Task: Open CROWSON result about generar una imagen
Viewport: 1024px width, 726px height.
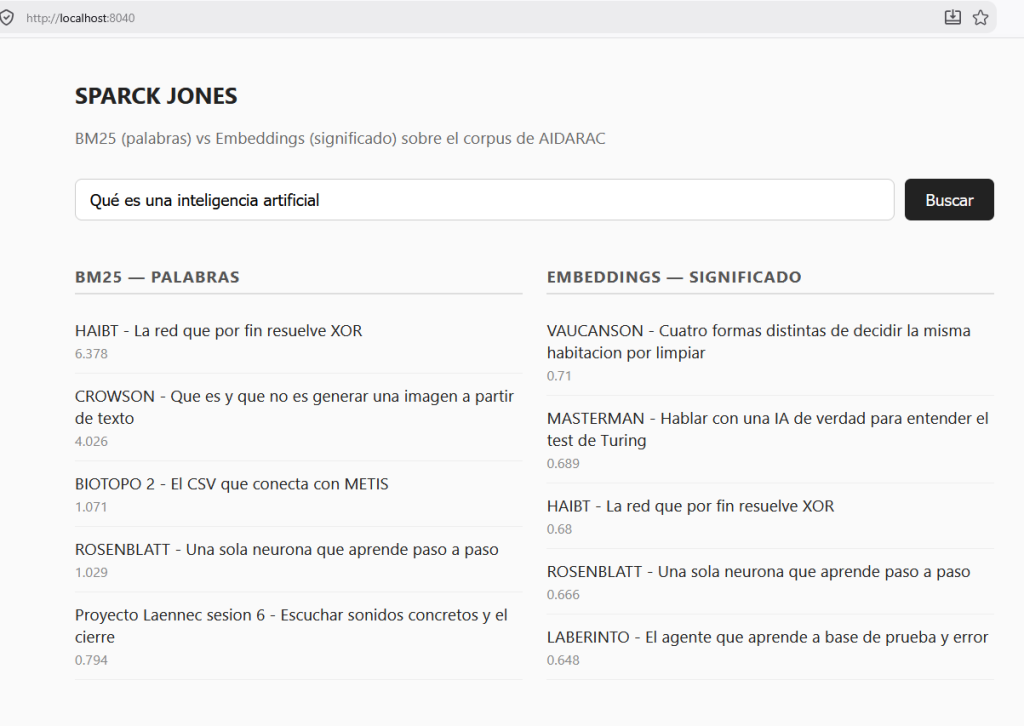Action: tap(295, 407)
